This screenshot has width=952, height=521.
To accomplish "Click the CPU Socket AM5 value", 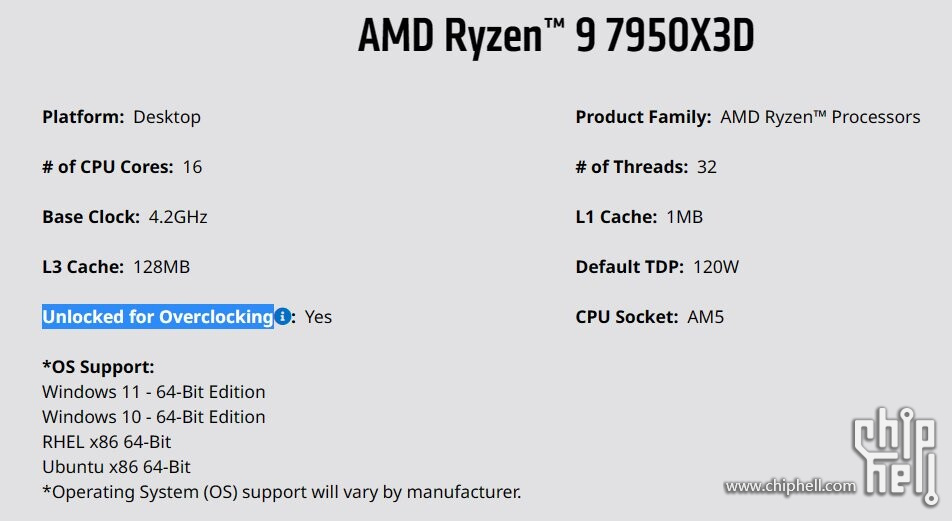I will coord(706,317).
